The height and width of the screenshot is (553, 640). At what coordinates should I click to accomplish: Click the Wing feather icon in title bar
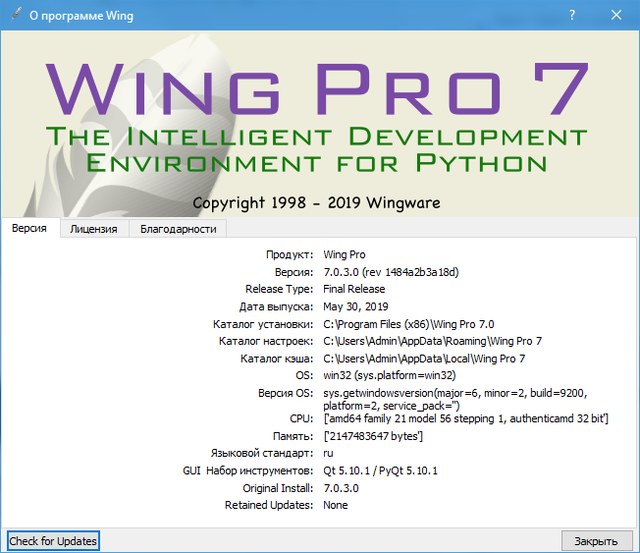13,16
